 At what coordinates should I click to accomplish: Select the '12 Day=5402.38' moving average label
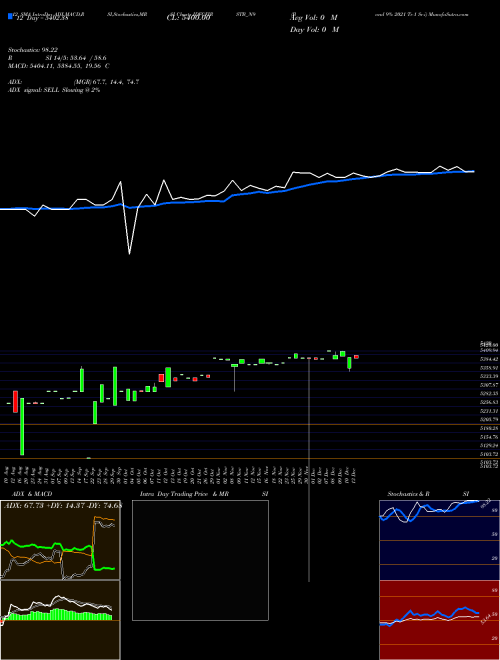click(x=43, y=18)
